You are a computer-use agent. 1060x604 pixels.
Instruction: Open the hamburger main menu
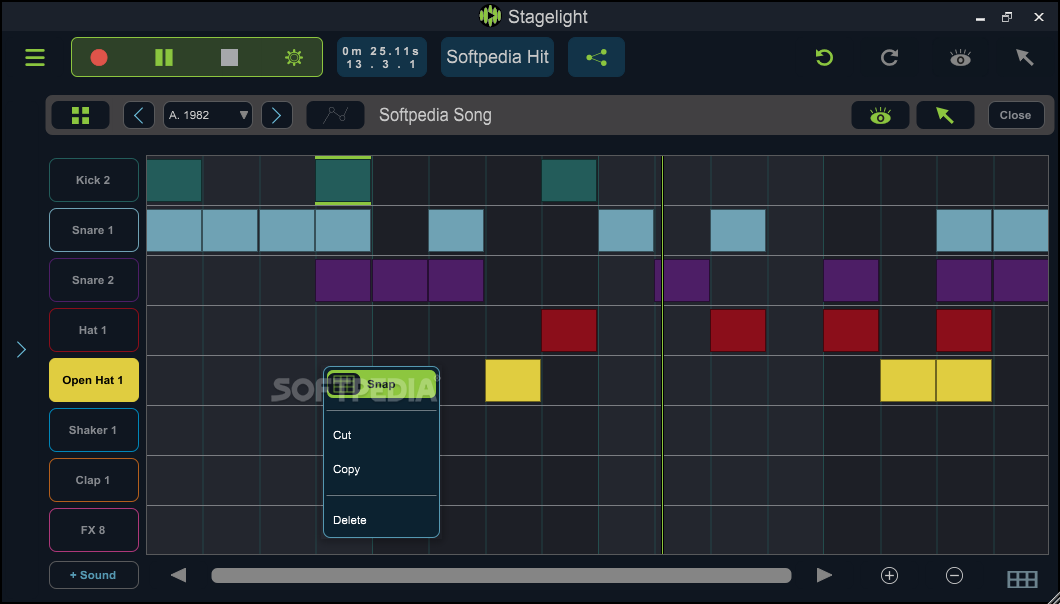[x=35, y=57]
